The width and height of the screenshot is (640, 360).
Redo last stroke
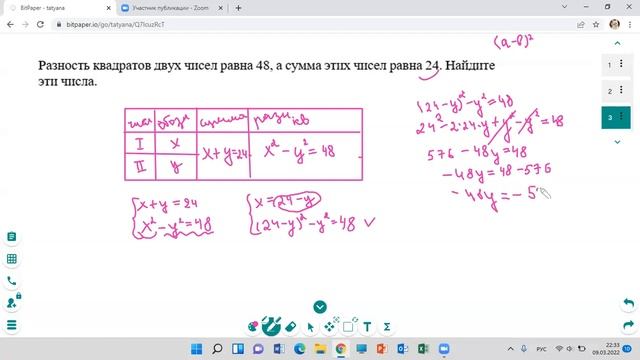(x=629, y=325)
